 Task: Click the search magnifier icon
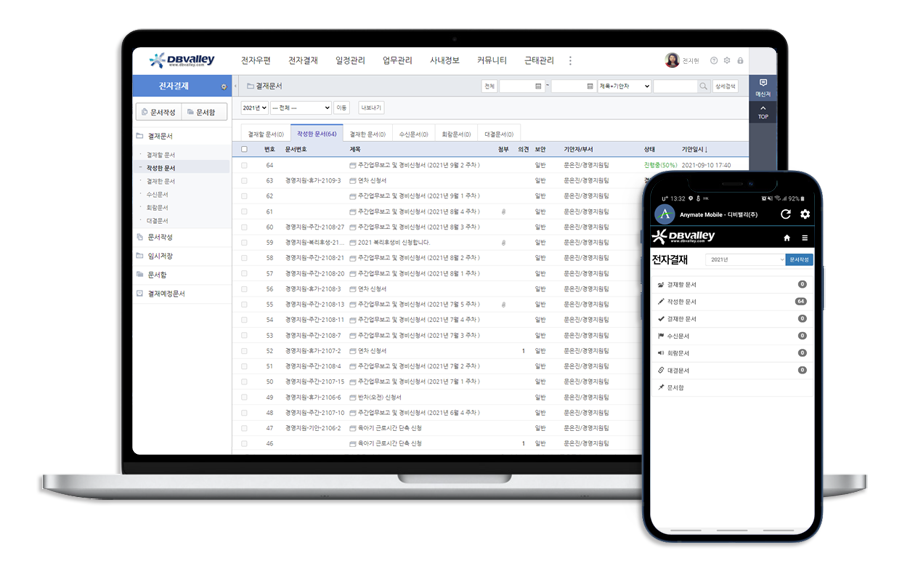pos(703,86)
